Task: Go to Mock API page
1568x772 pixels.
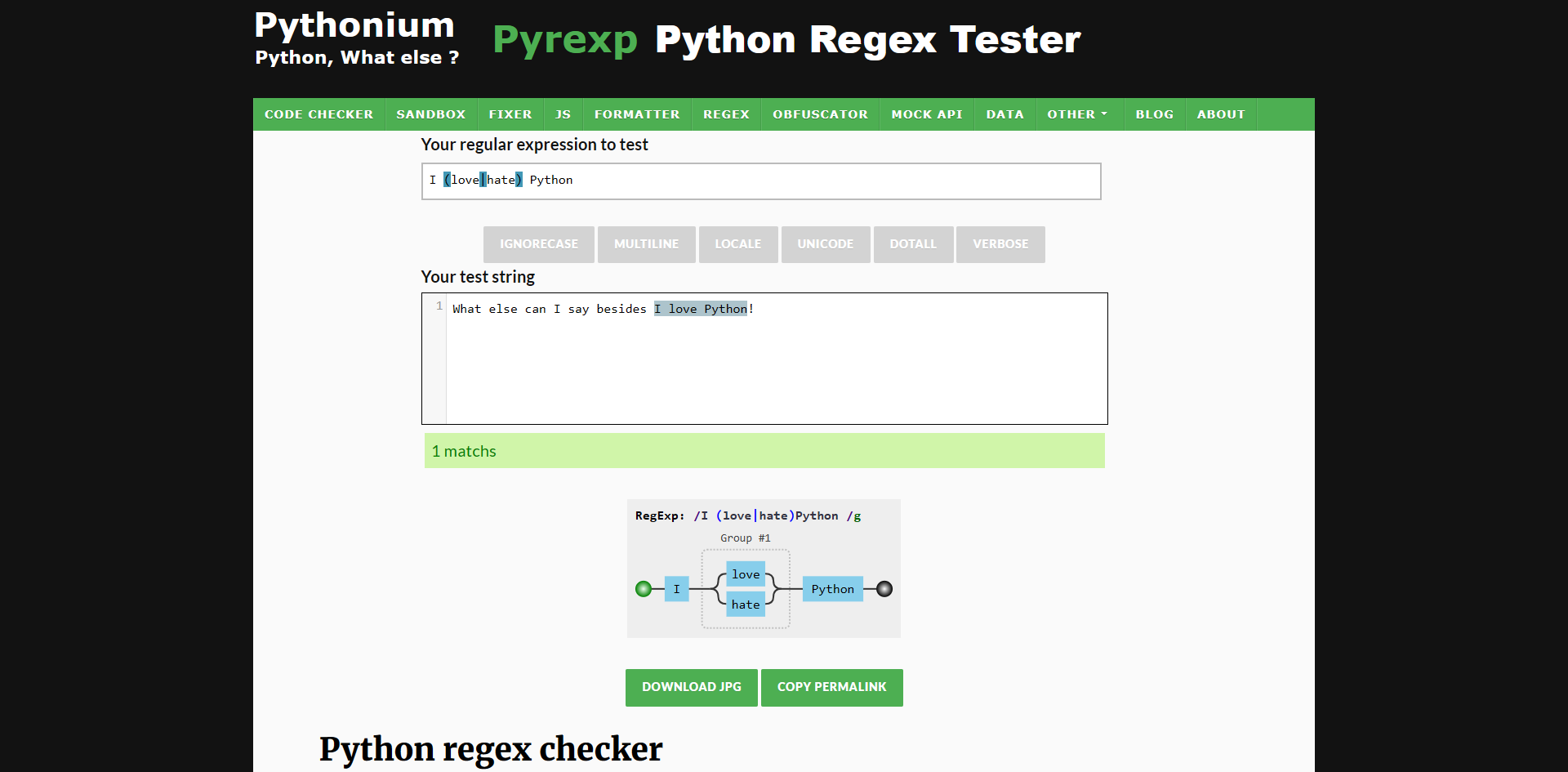Action: (x=927, y=114)
